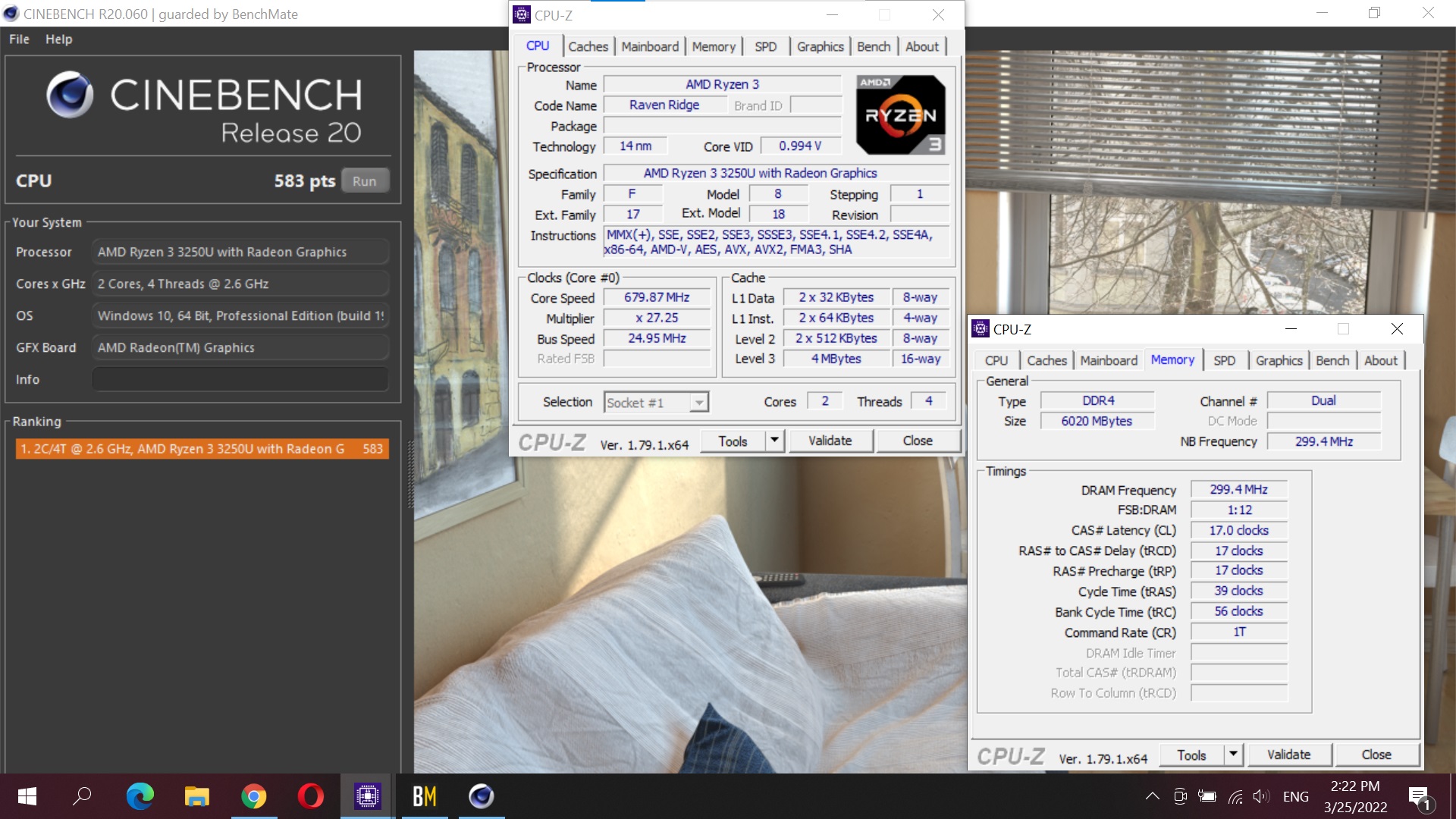Click the Ryzen 3 logo image

coord(901,115)
